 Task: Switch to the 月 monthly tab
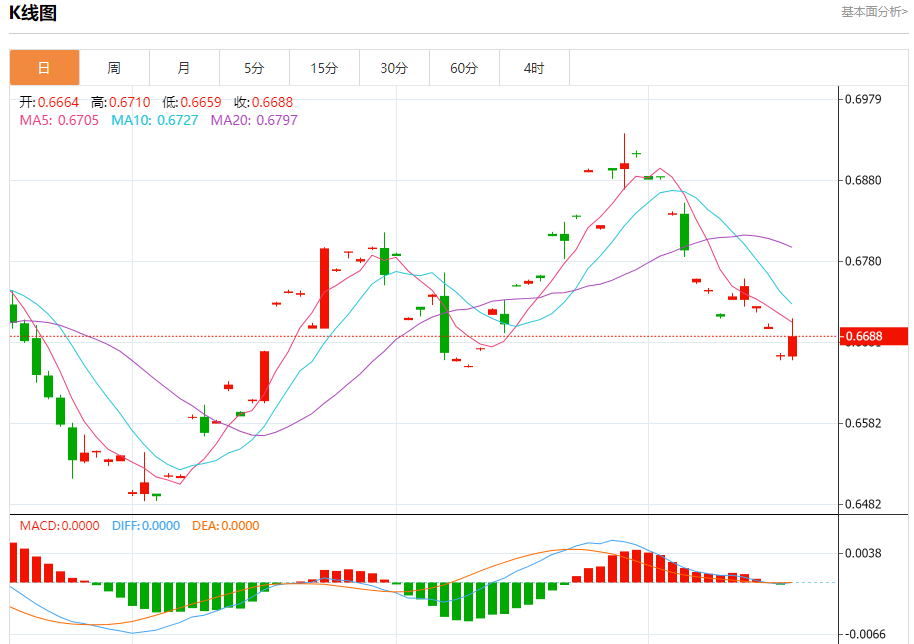coord(184,68)
